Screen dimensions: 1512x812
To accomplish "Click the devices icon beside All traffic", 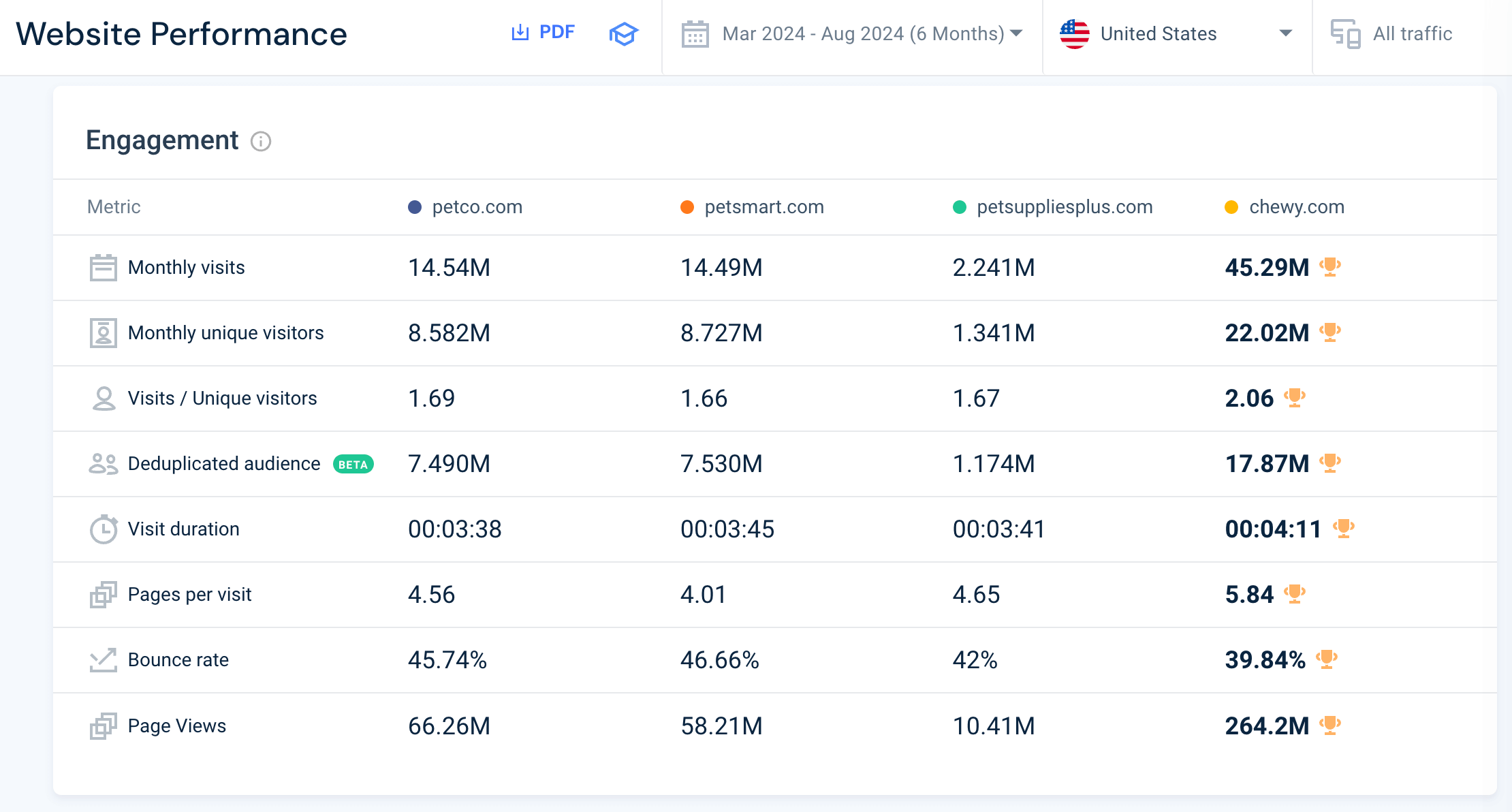I will 1346,34.
